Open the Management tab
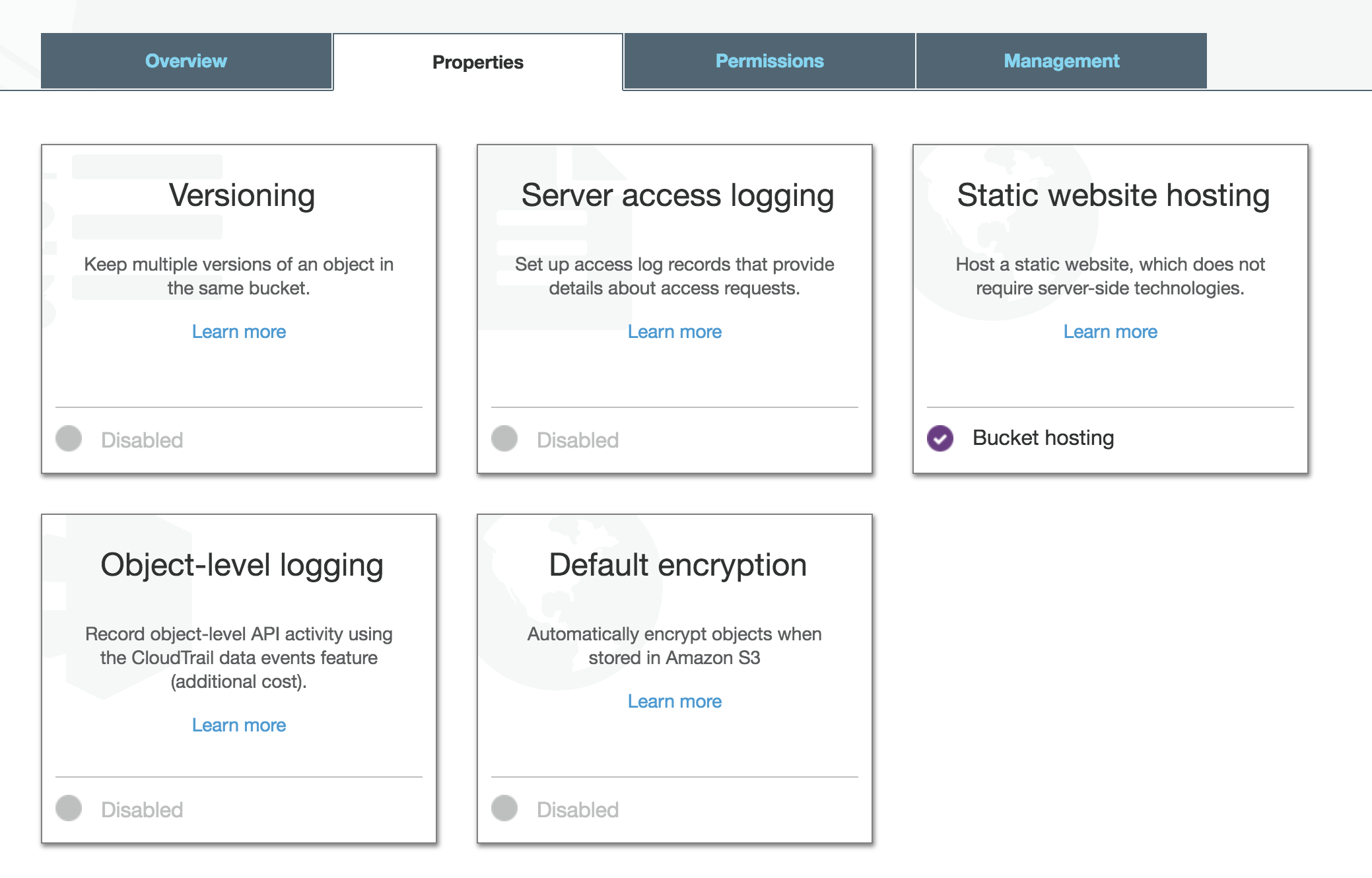1372x878 pixels. pyautogui.click(x=1061, y=61)
